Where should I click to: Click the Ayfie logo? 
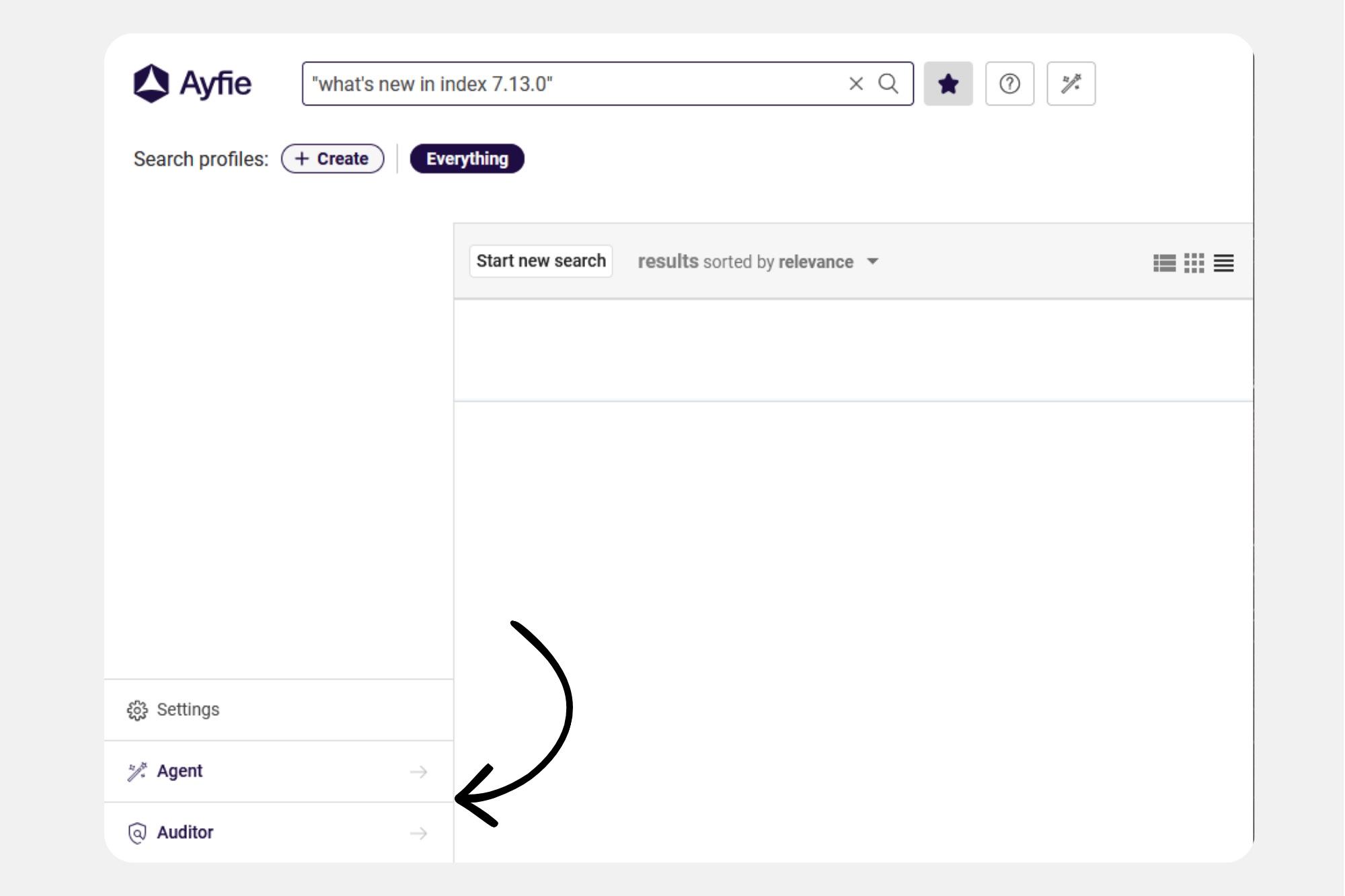[192, 84]
